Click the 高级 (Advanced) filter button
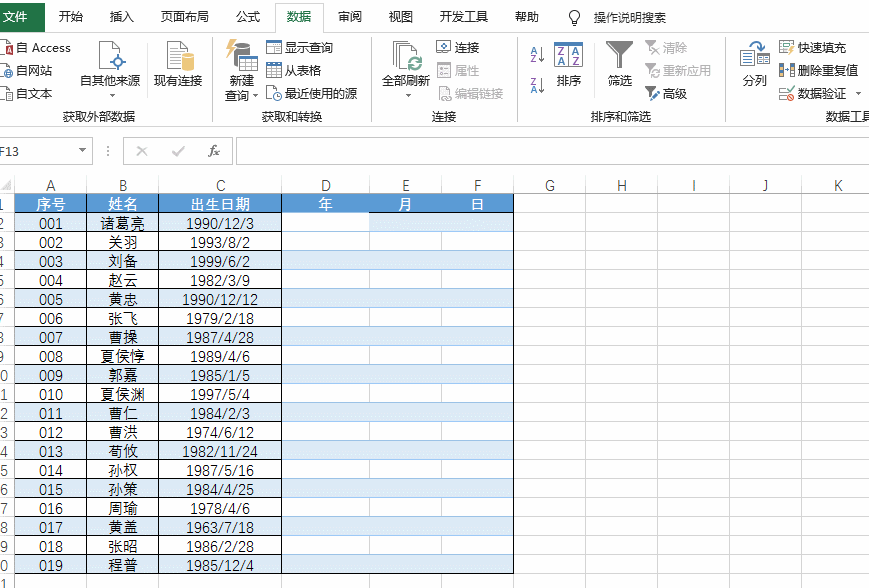 666,94
